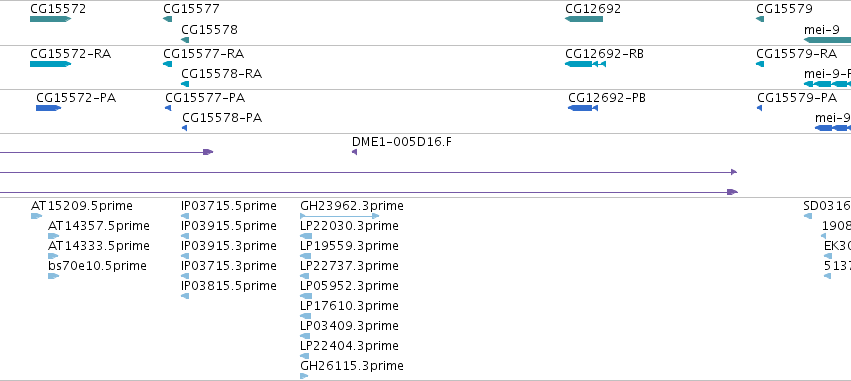Click the mei-9 gene glyph
This screenshot has width=851, height=381.
[827, 40]
